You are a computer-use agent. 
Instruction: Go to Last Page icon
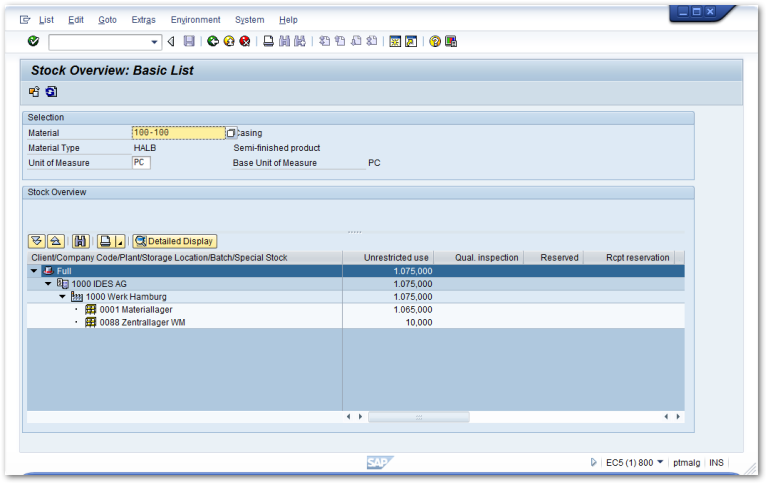click(372, 41)
